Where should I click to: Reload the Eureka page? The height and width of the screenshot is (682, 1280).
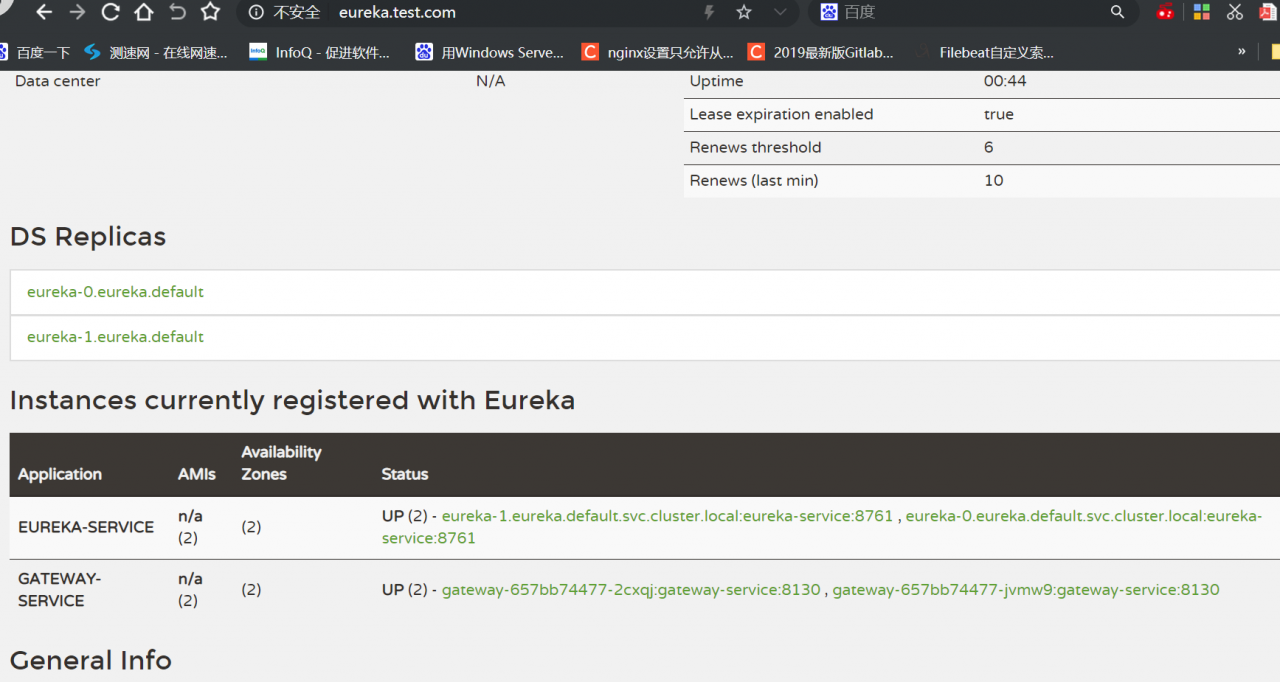pos(110,12)
